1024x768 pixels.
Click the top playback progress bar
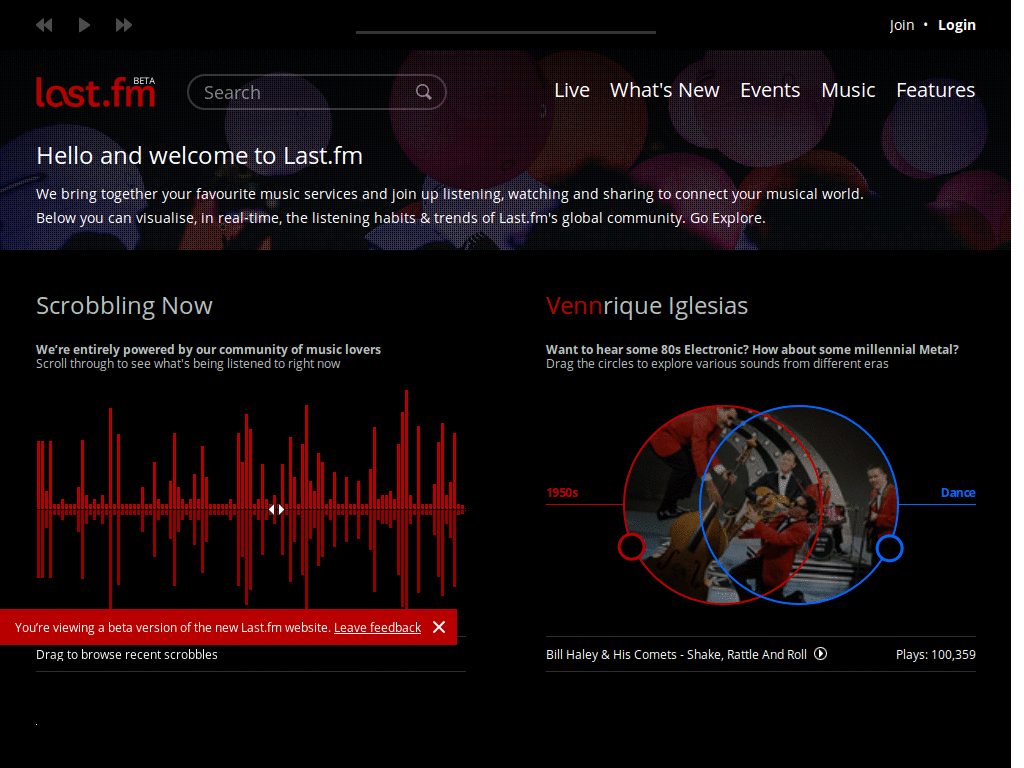pyautogui.click(x=505, y=33)
